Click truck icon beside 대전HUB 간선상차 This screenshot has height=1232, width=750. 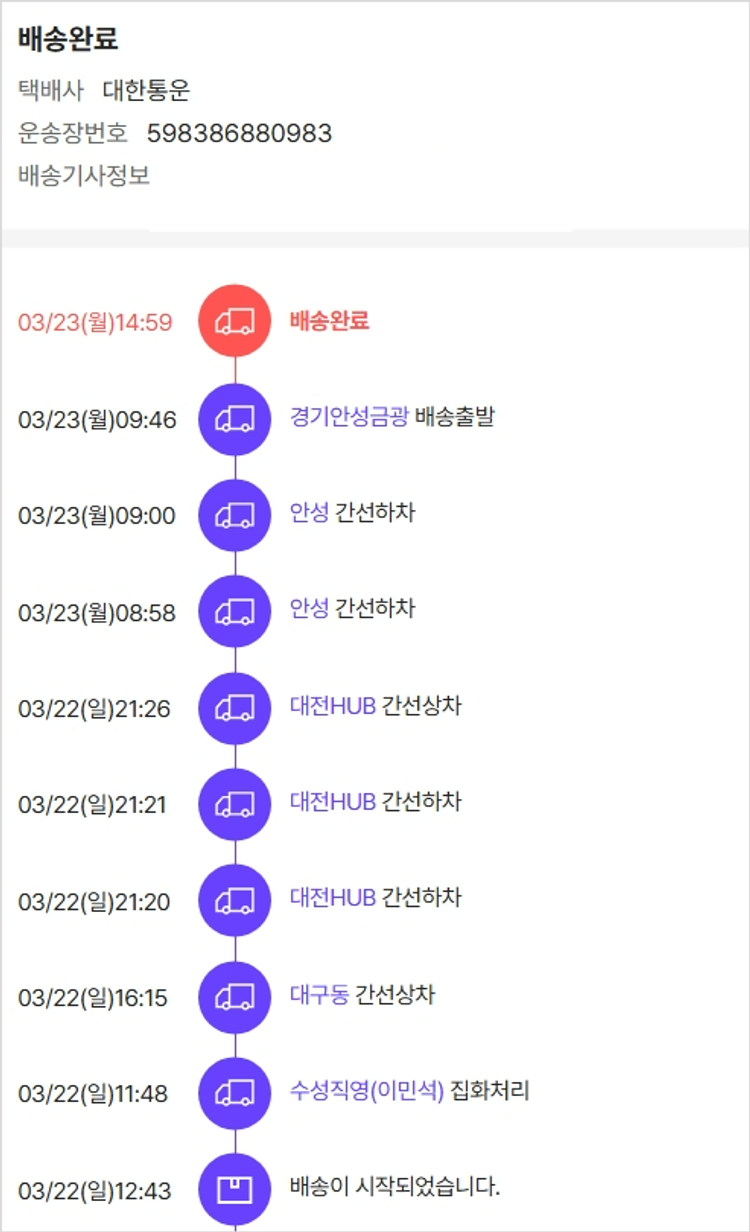coord(235,708)
